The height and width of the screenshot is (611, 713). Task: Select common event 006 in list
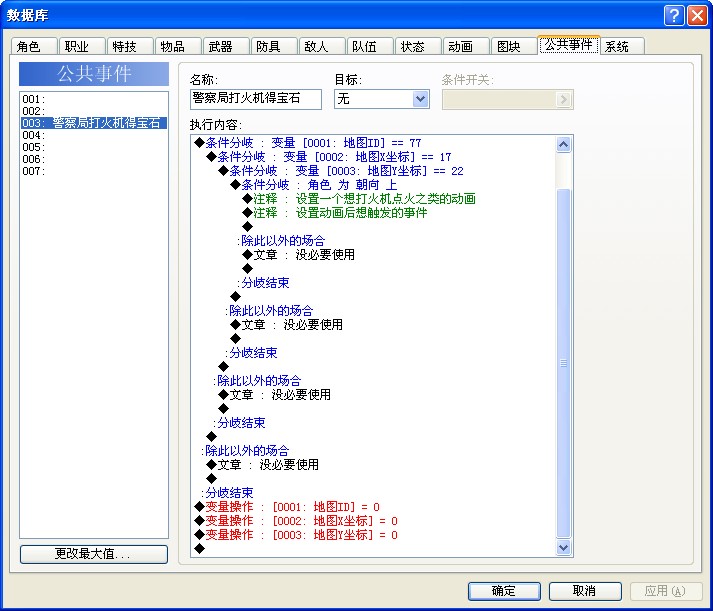click(94, 159)
